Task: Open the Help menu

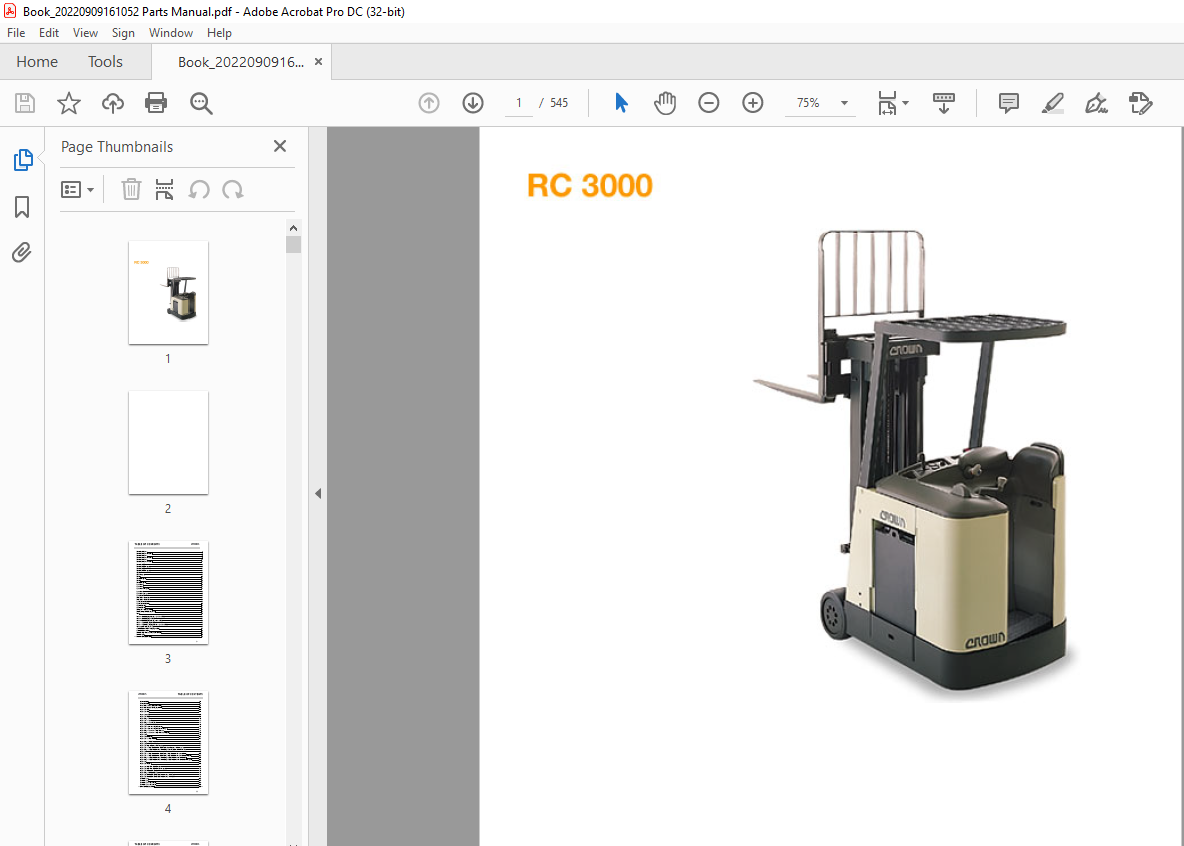Action: pyautogui.click(x=219, y=32)
